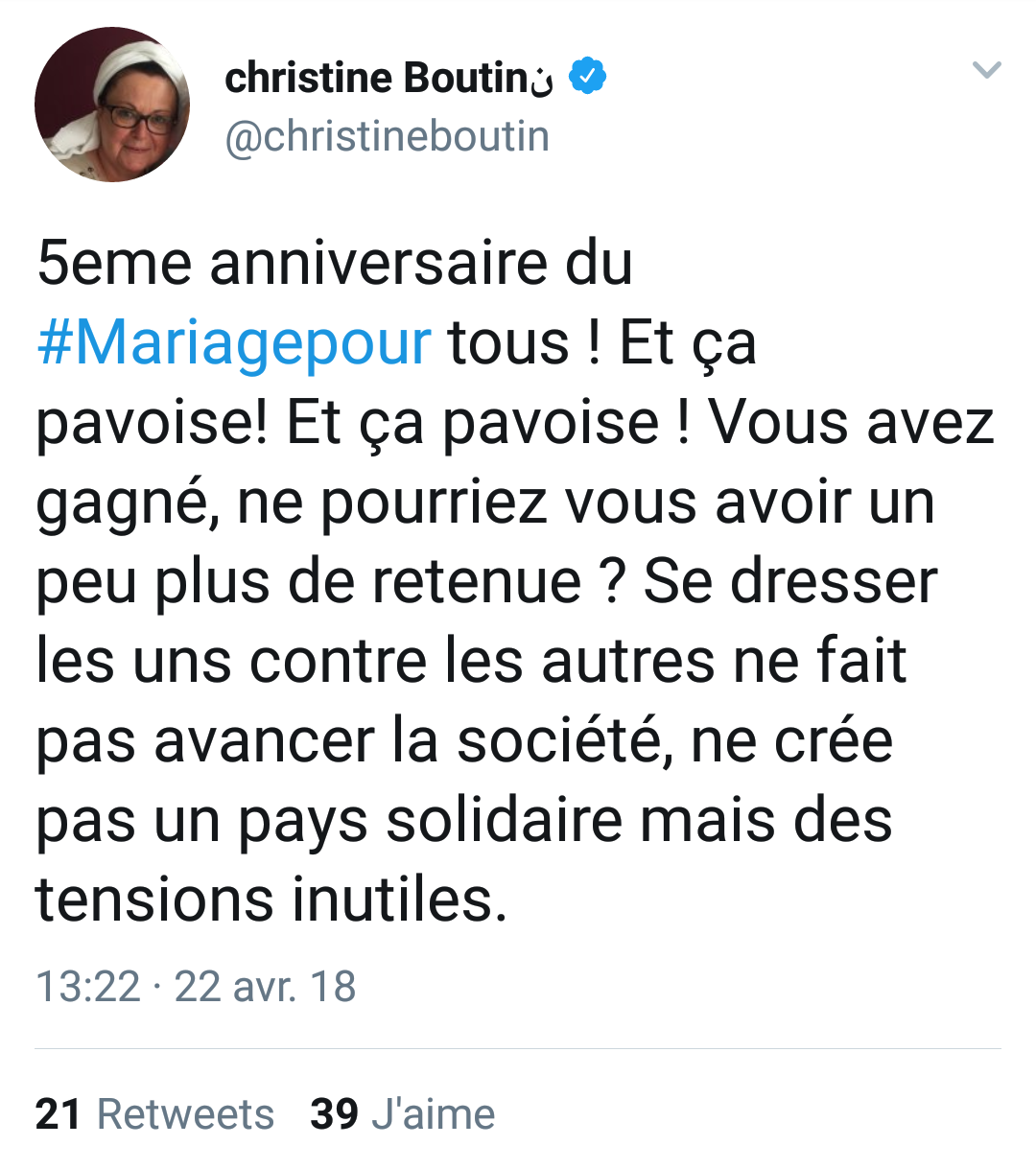Viewport: 1036px width, 1169px height.
Task: Open the "christine Boutin" display name
Action: click(x=376, y=78)
